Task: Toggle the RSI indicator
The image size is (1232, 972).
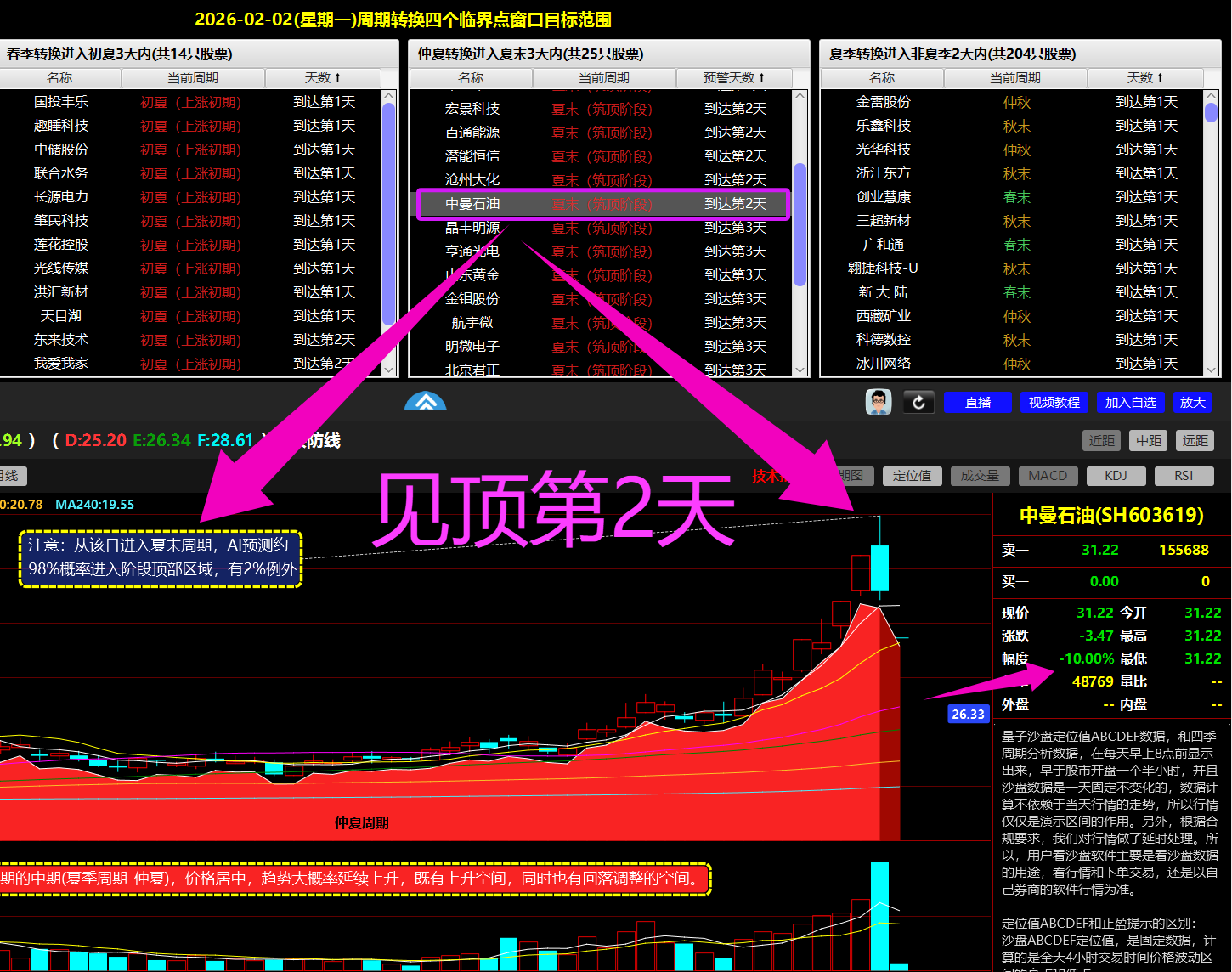Action: tap(1184, 476)
